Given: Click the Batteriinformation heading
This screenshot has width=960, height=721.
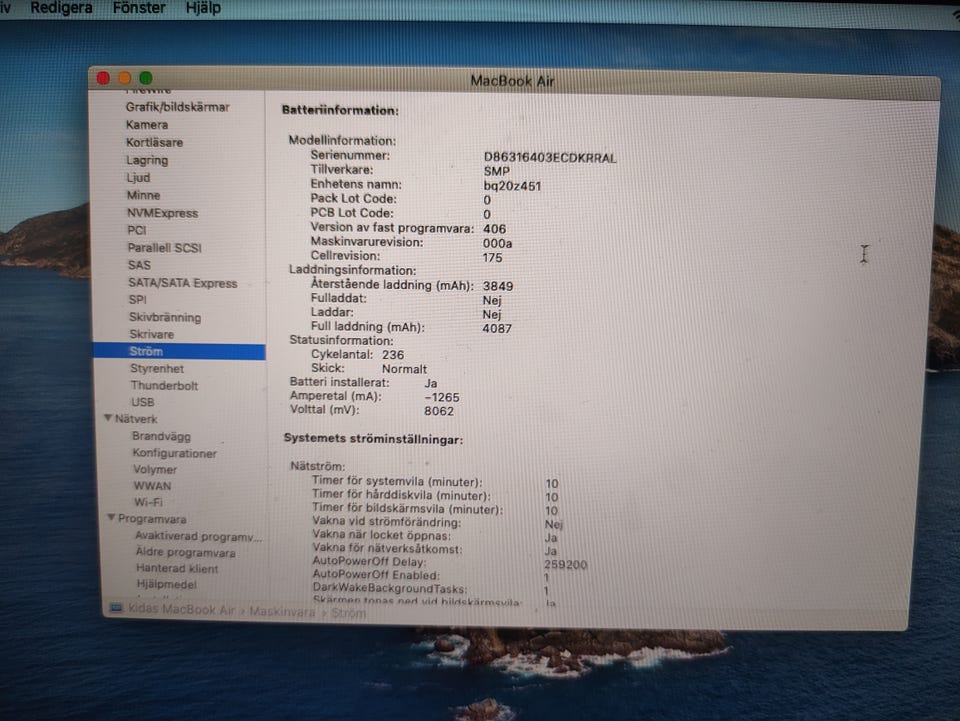Looking at the screenshot, I should [340, 110].
